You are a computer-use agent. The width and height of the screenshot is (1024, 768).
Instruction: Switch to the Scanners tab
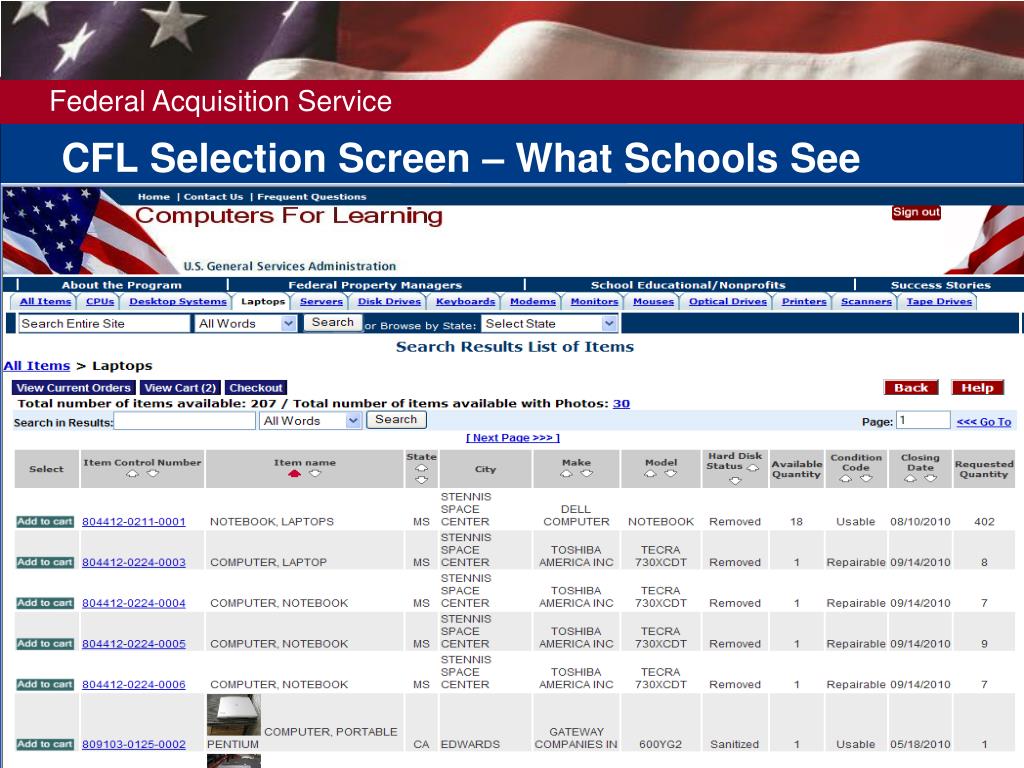tap(866, 301)
